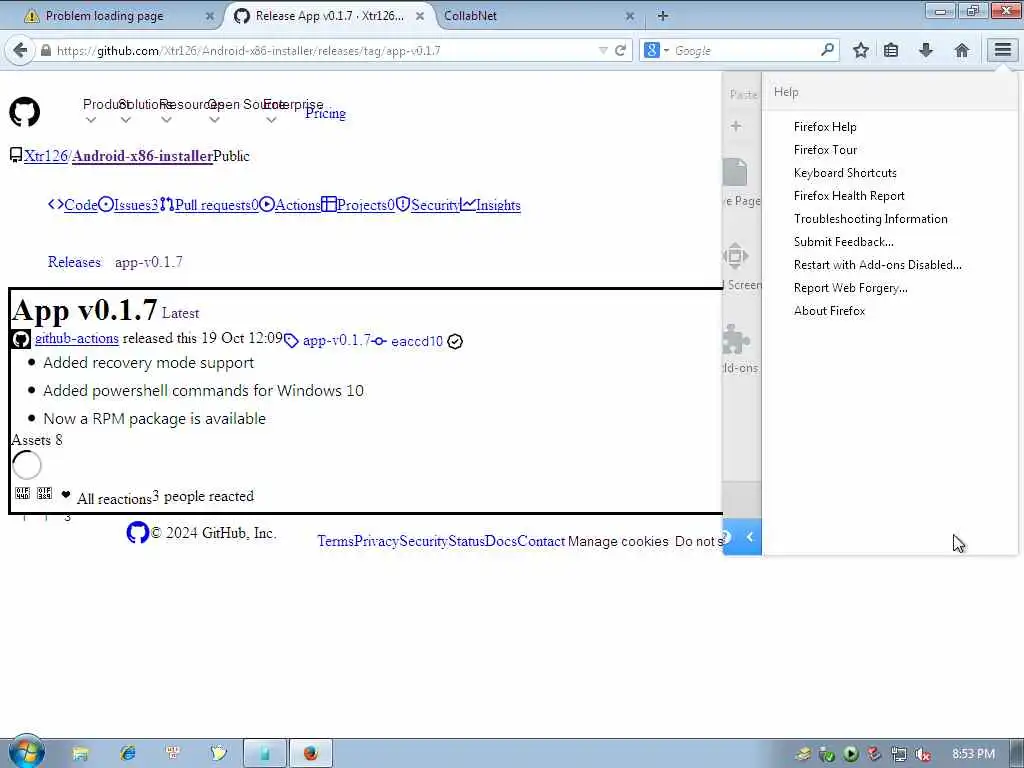Click the taskbar clock showing 8:53 PM
Screen dimensions: 1024x768
[x=973, y=754]
